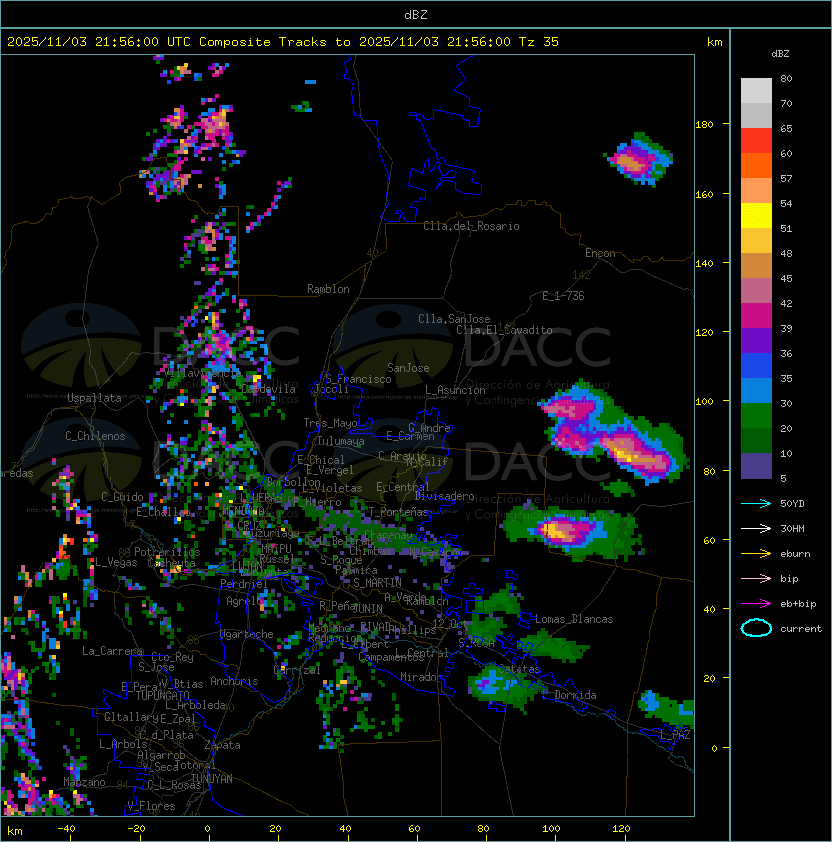
Task: Click the '50YD' legend label
Action: (x=792, y=504)
